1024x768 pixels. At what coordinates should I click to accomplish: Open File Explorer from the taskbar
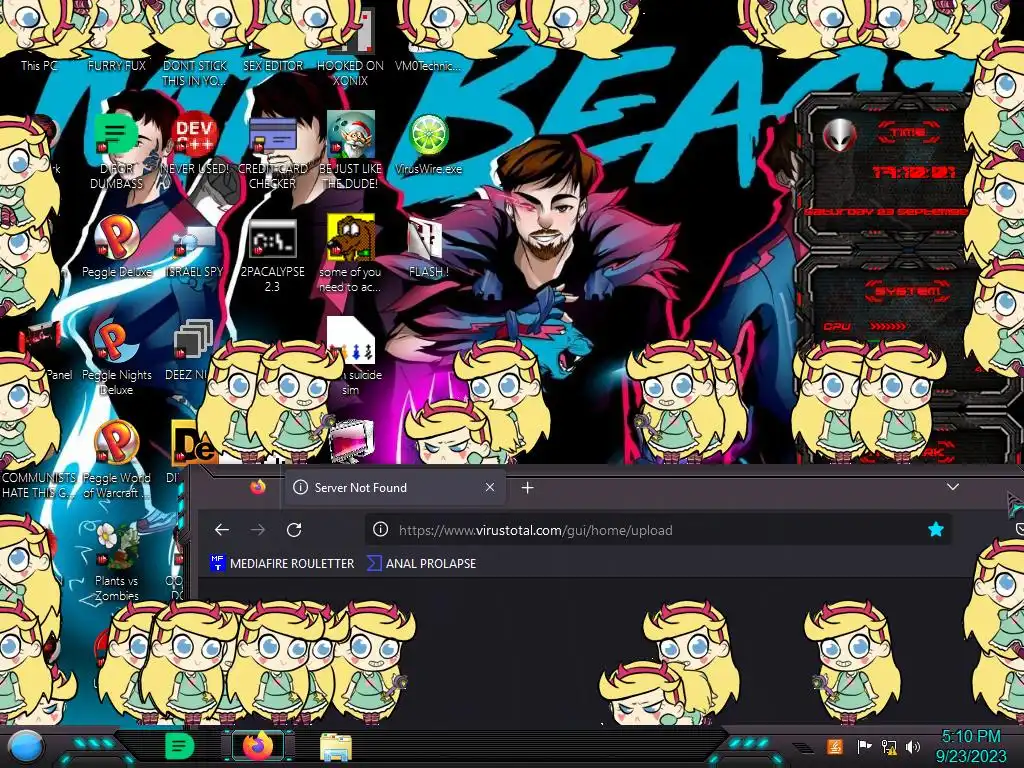[336, 748]
